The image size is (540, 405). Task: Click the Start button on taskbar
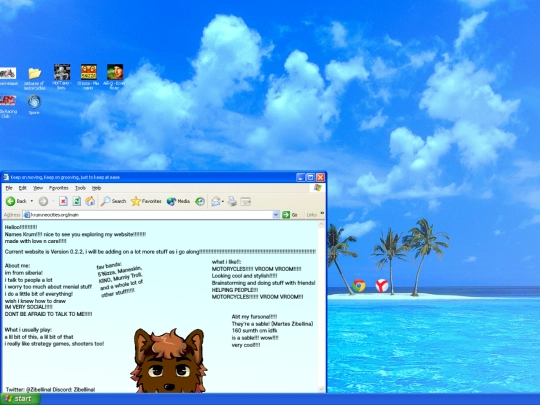(20, 399)
